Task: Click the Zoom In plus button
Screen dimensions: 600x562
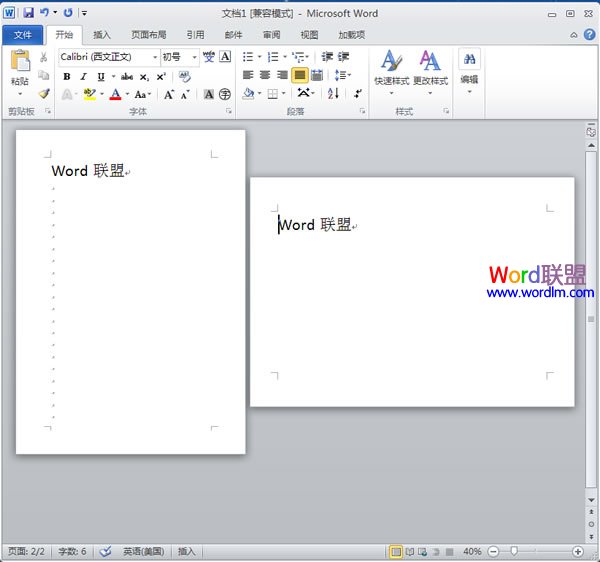Action: pos(578,551)
